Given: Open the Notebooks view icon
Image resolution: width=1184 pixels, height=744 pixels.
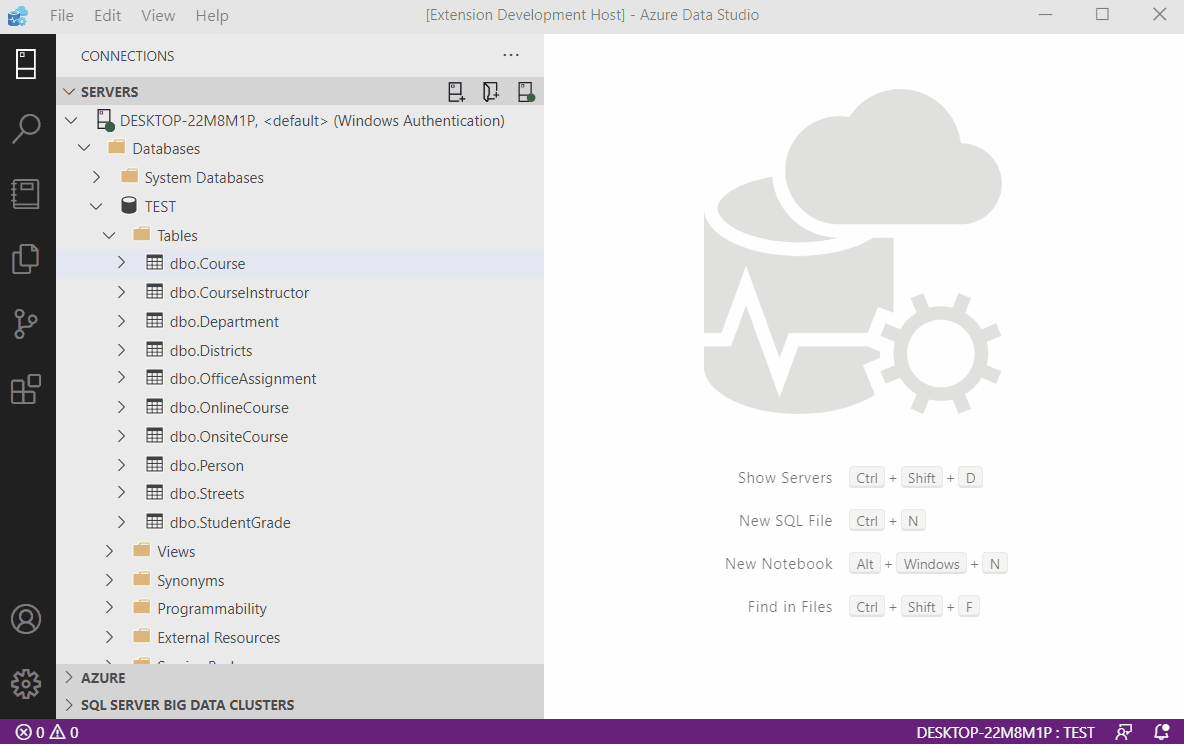Looking at the screenshot, I should point(26,194).
